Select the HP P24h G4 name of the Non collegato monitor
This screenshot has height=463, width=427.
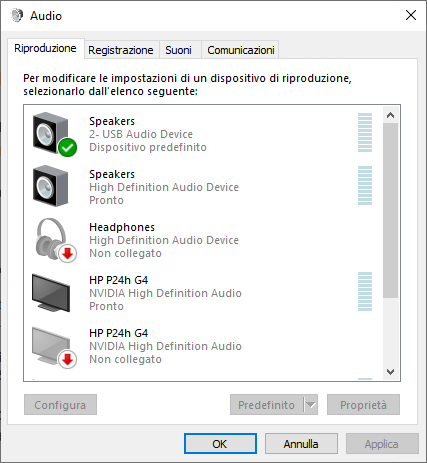tap(118, 333)
